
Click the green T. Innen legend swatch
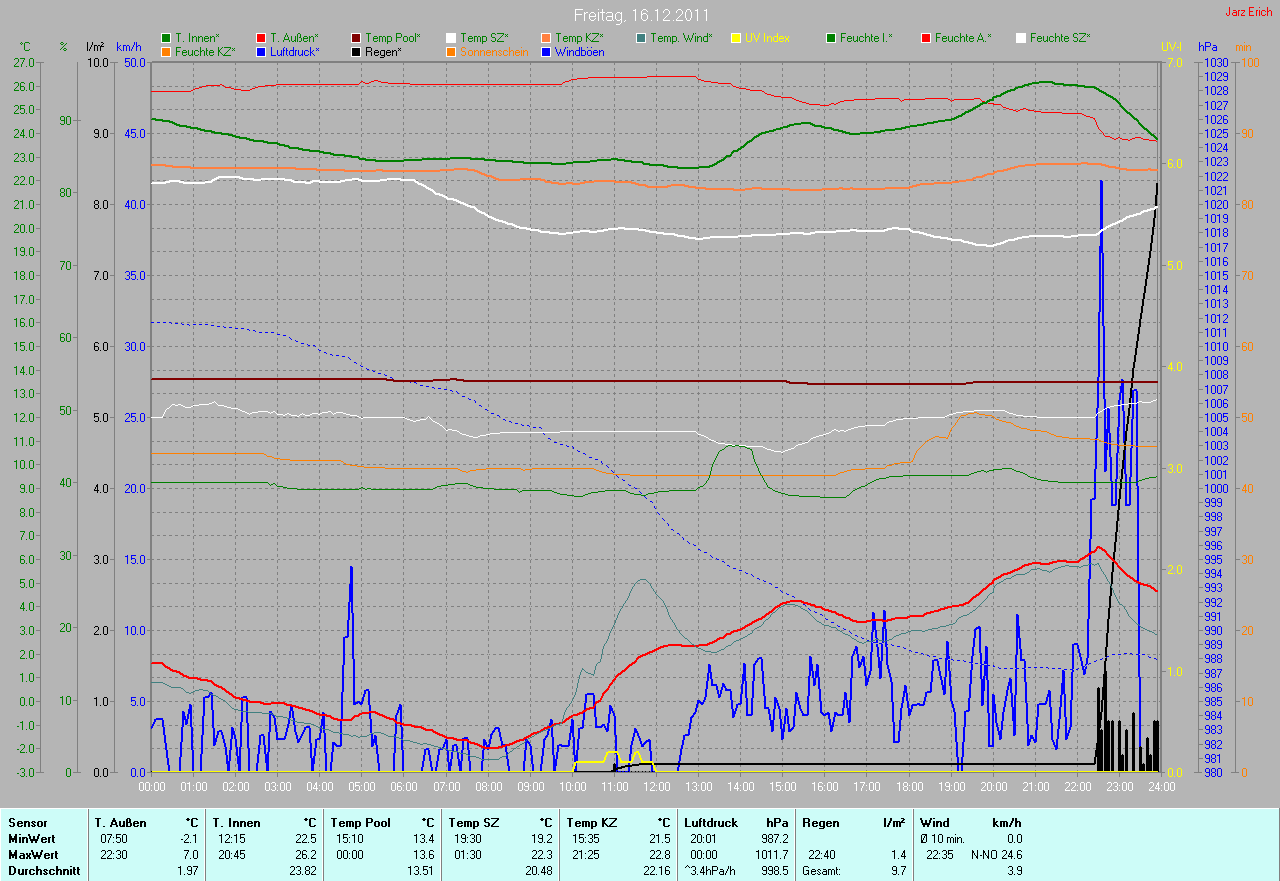coord(166,38)
